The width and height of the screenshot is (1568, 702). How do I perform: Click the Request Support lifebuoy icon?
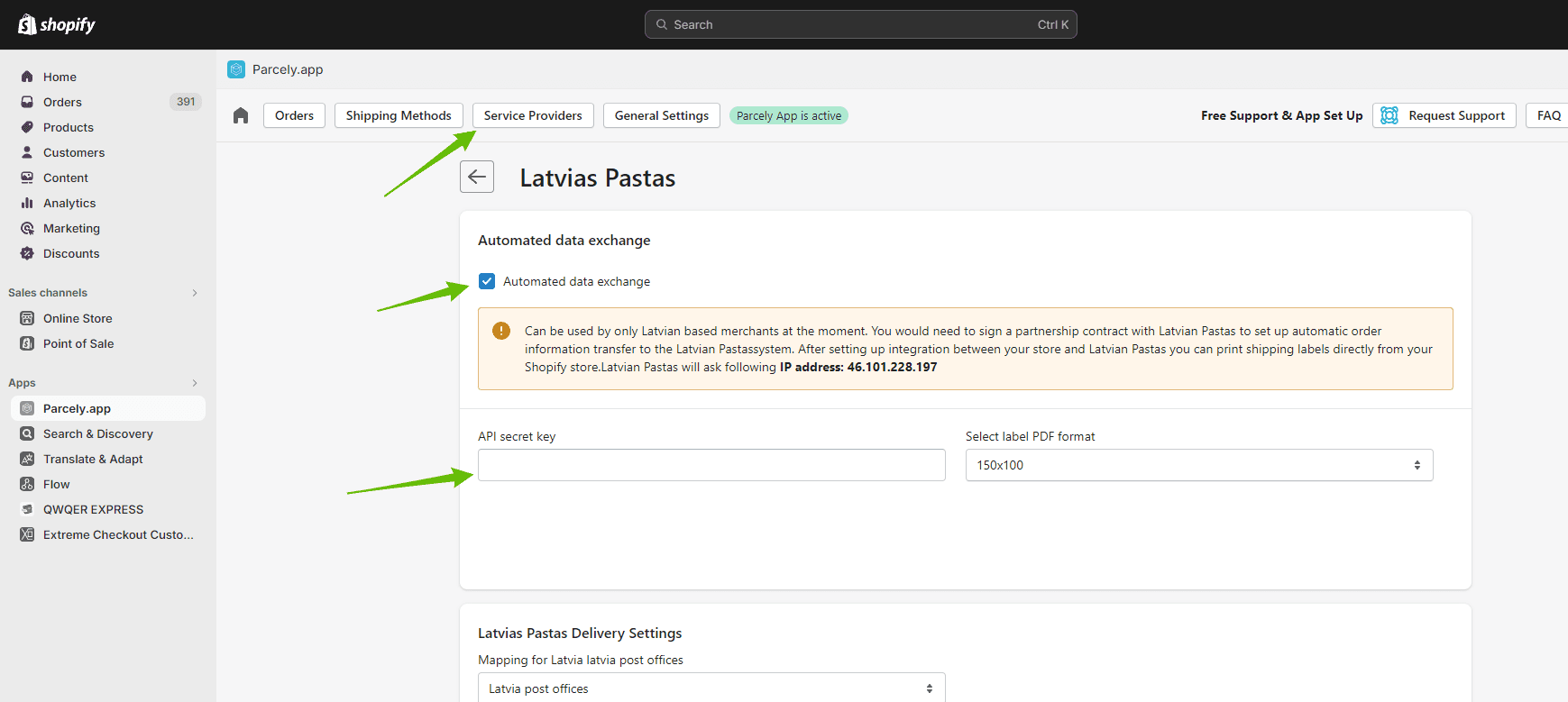(x=1389, y=115)
